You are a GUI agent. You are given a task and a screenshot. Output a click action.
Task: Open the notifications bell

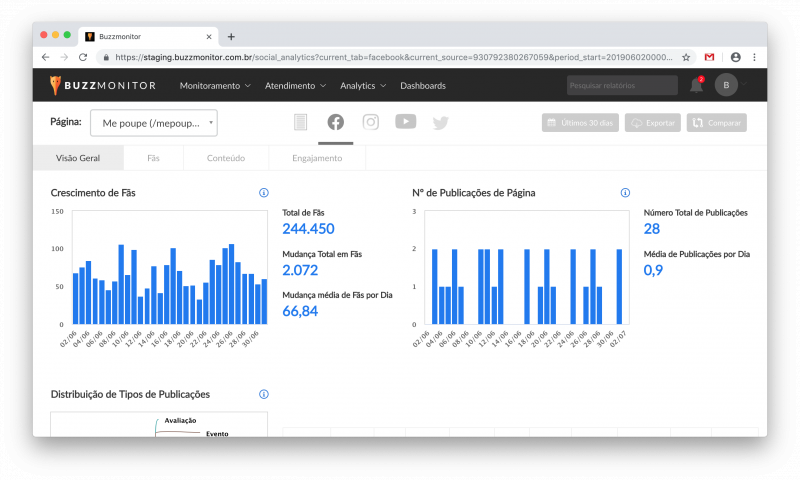(696, 85)
